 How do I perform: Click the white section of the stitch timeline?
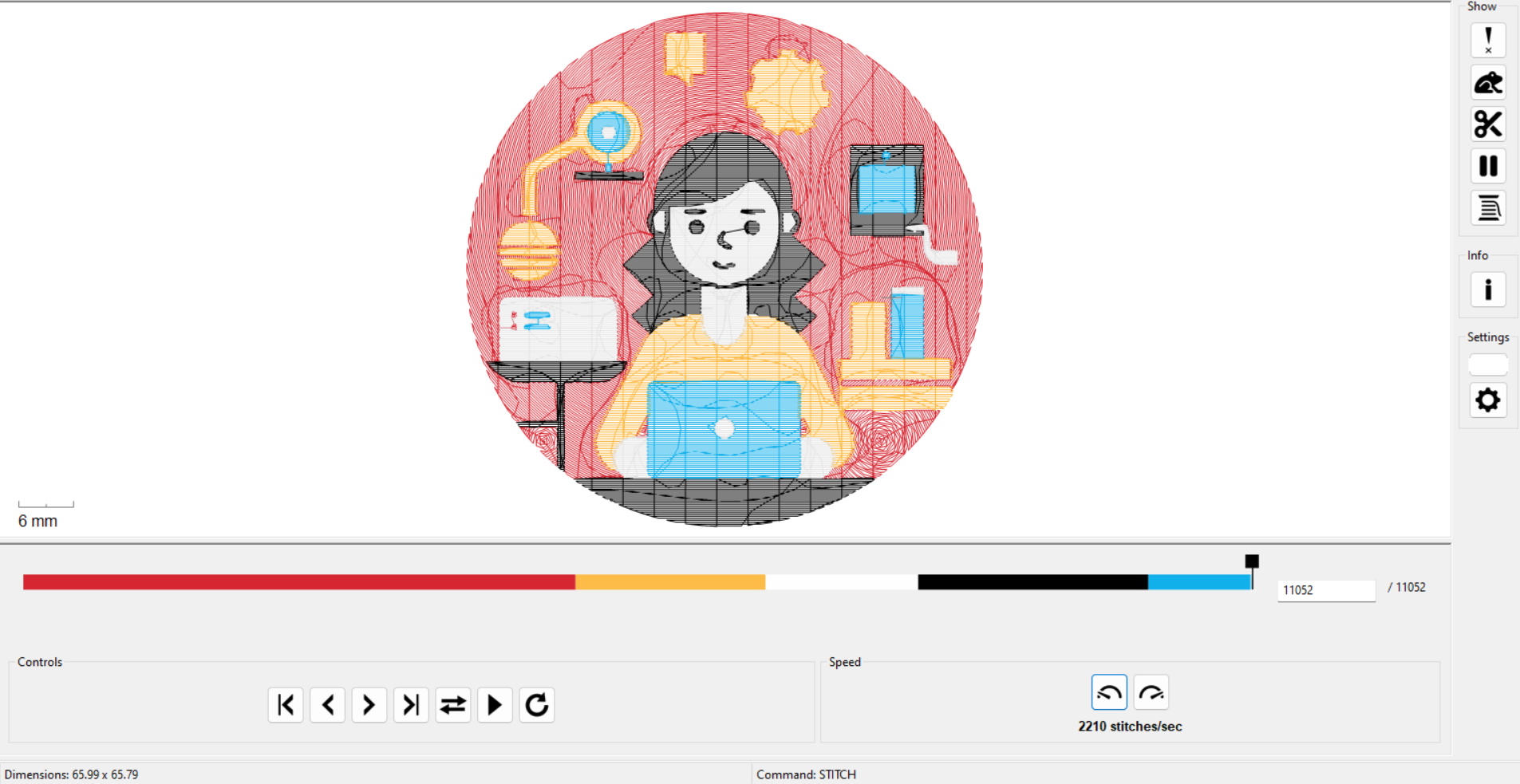point(842,582)
